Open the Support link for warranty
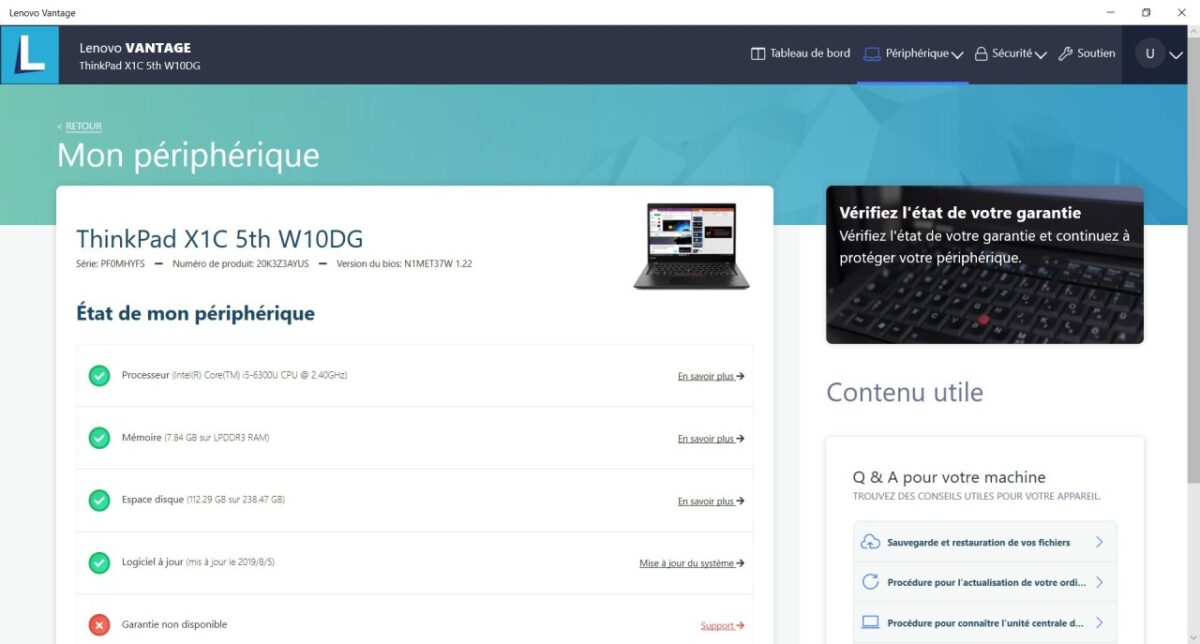Image resolution: width=1200 pixels, height=644 pixels. pyautogui.click(x=722, y=625)
